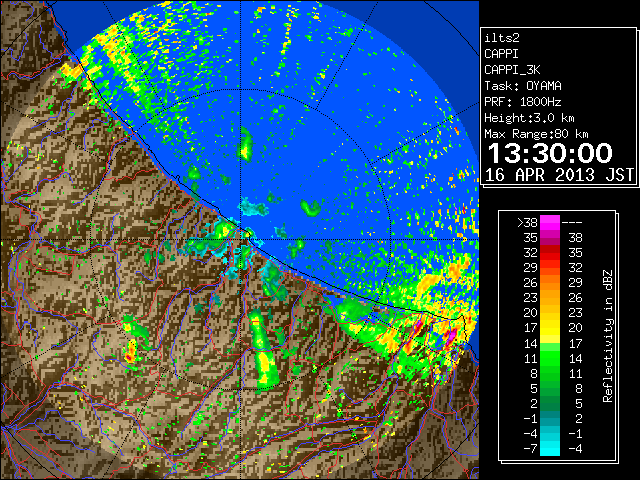Click the 'Reflectivity in dBZ' legend title
The height and width of the screenshot is (480, 640).
pyautogui.click(x=608, y=336)
